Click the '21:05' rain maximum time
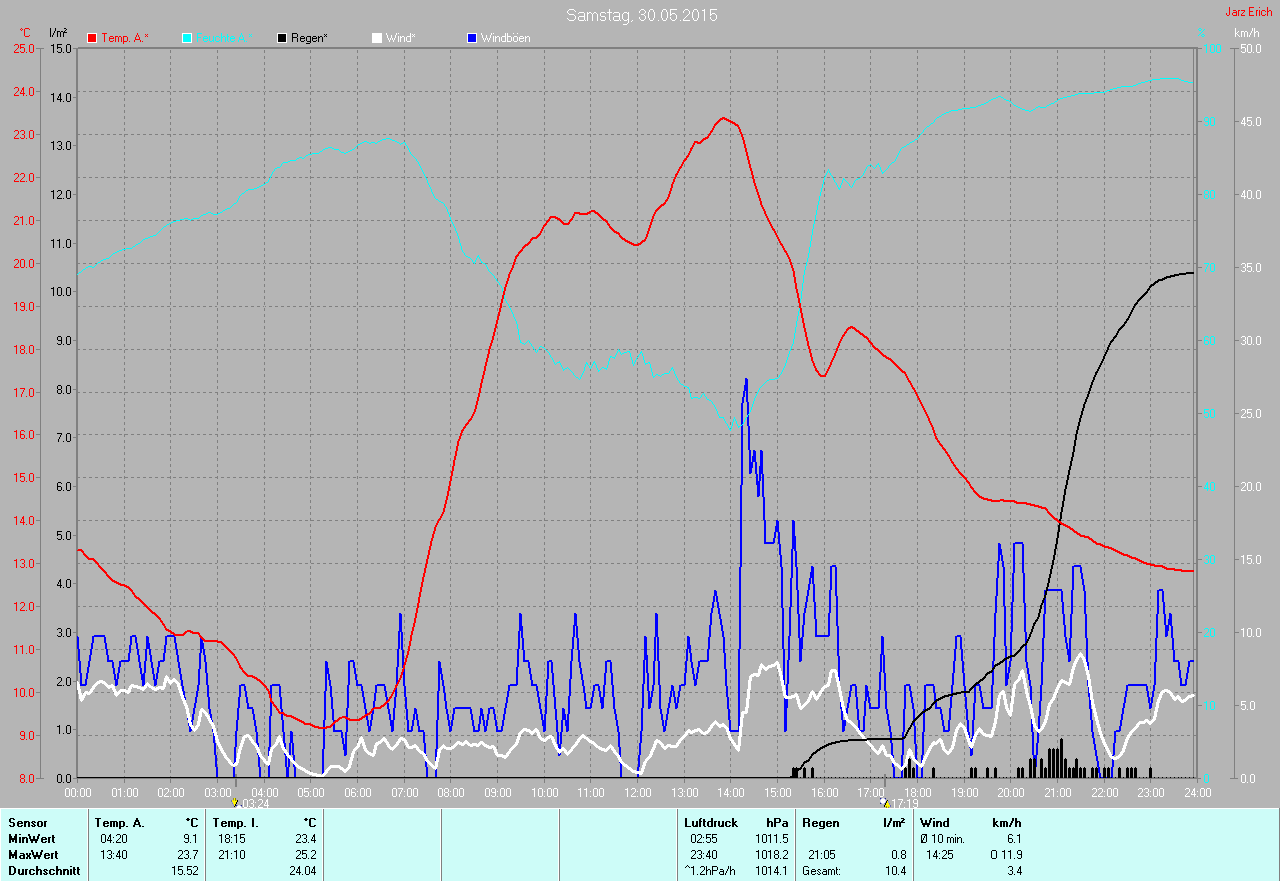 pyautogui.click(x=822, y=855)
